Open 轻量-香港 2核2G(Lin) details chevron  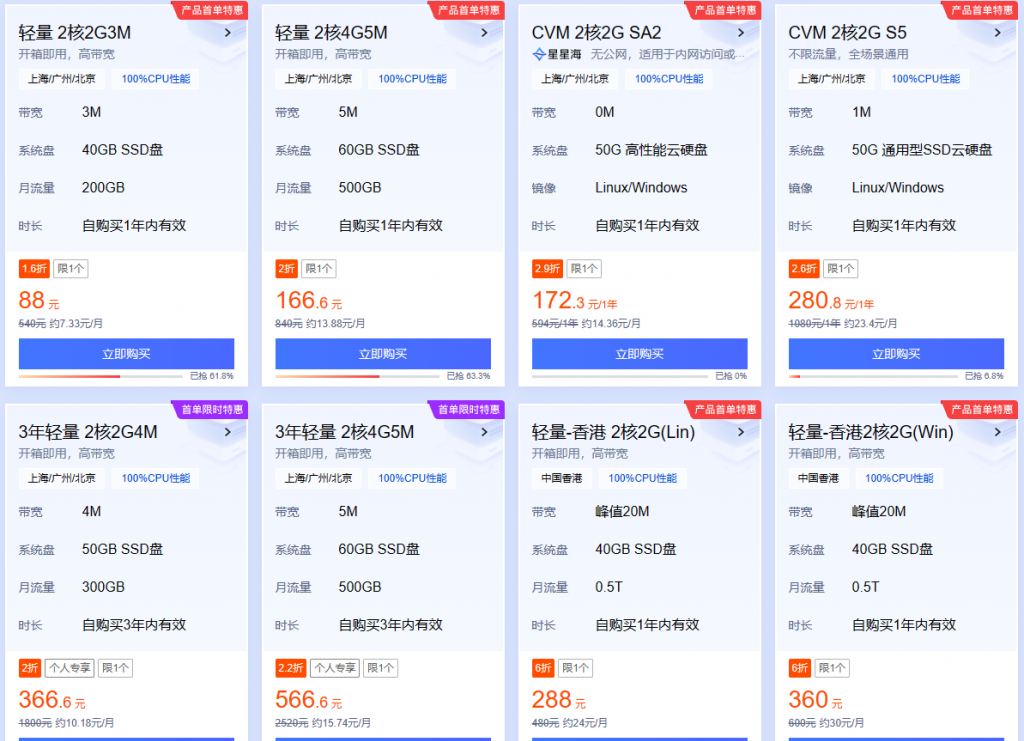click(741, 432)
